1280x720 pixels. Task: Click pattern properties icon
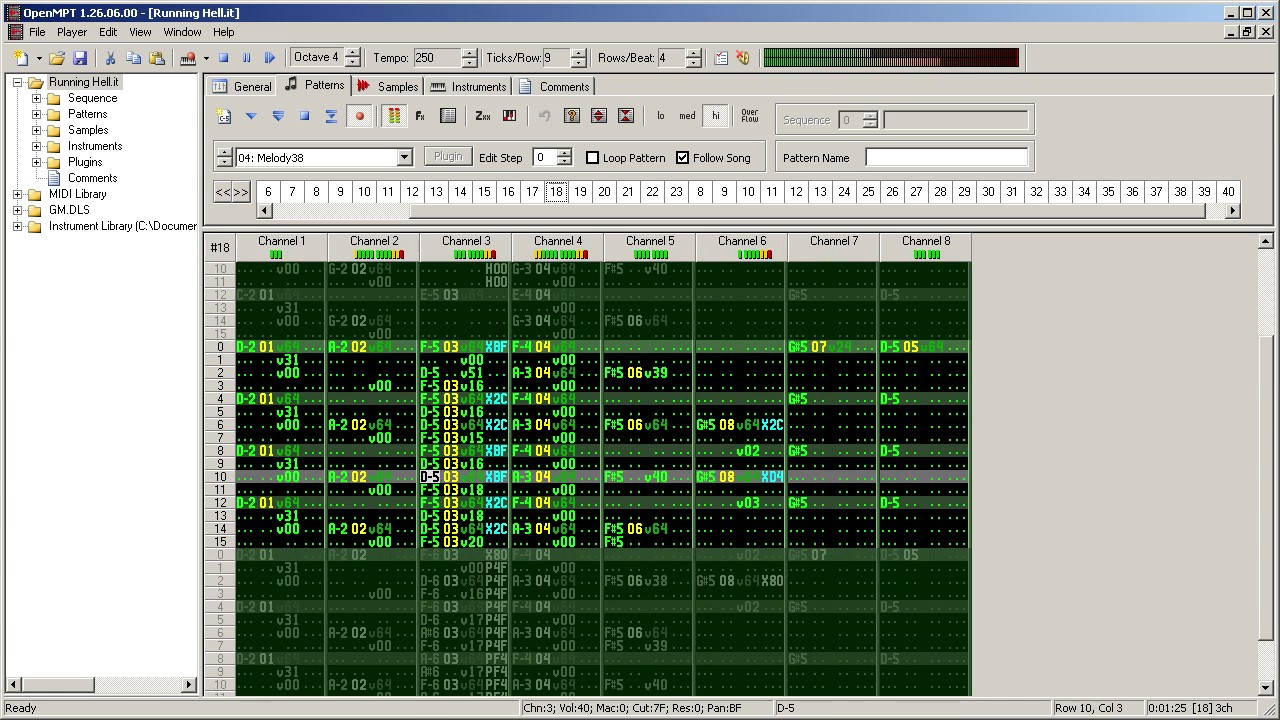(x=448, y=116)
